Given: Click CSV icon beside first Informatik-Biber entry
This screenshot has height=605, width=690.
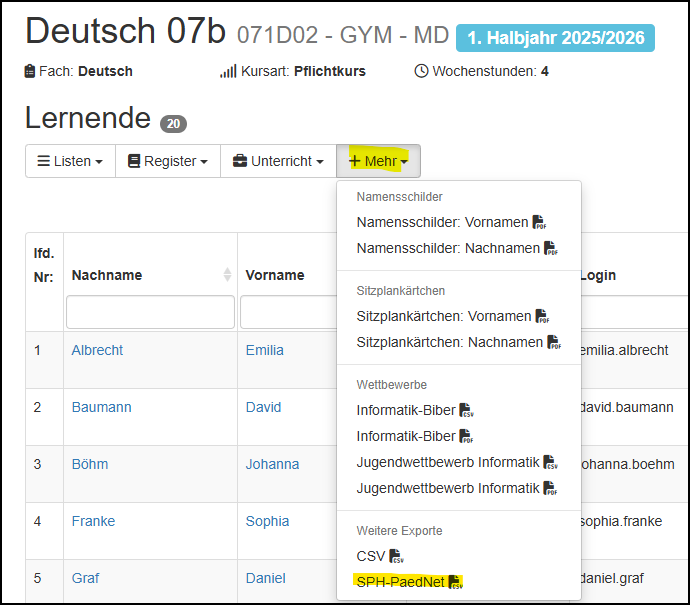Looking at the screenshot, I should [465, 410].
